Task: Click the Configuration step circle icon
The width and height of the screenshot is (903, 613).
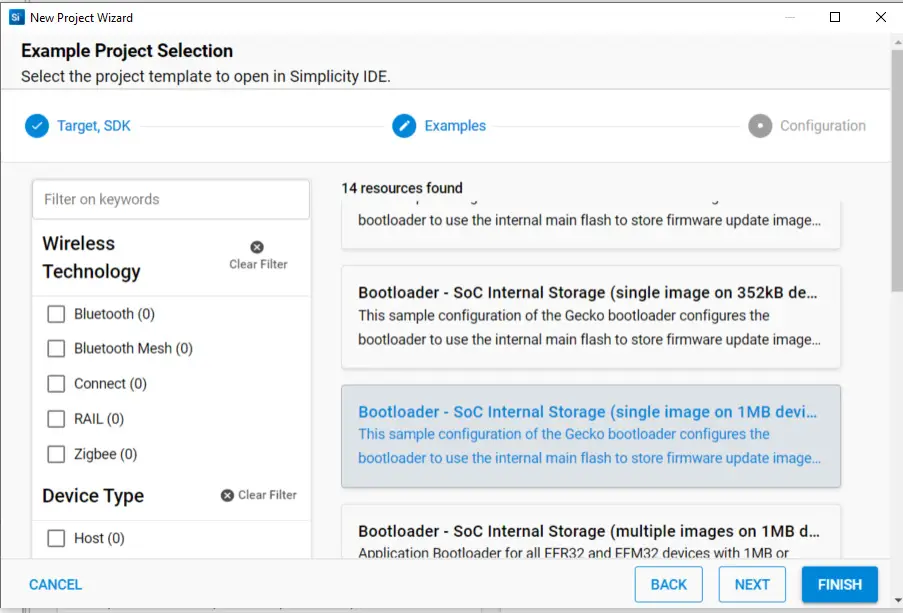Action: tap(760, 126)
